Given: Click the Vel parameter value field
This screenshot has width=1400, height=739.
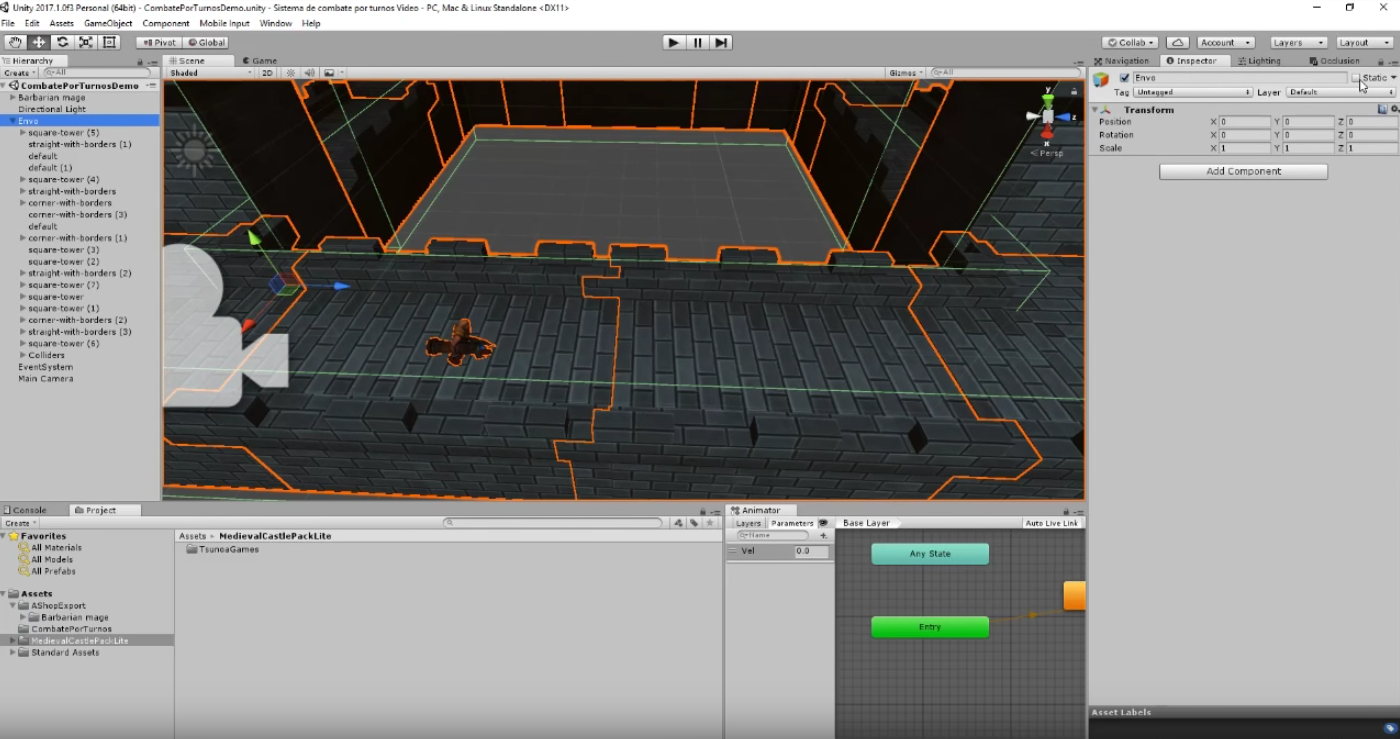Looking at the screenshot, I should coord(811,551).
